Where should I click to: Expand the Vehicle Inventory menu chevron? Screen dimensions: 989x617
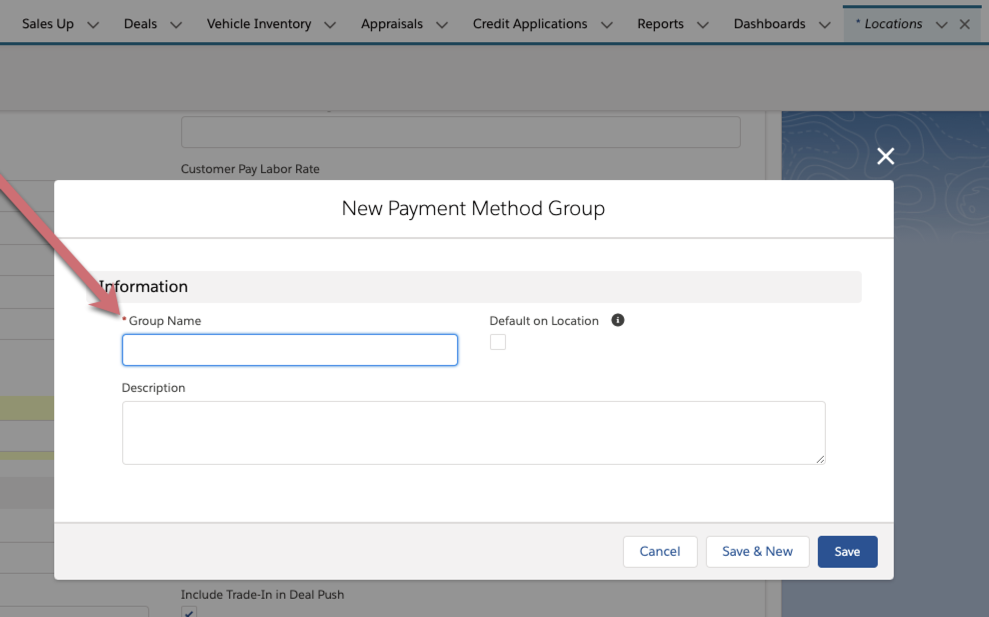click(330, 25)
